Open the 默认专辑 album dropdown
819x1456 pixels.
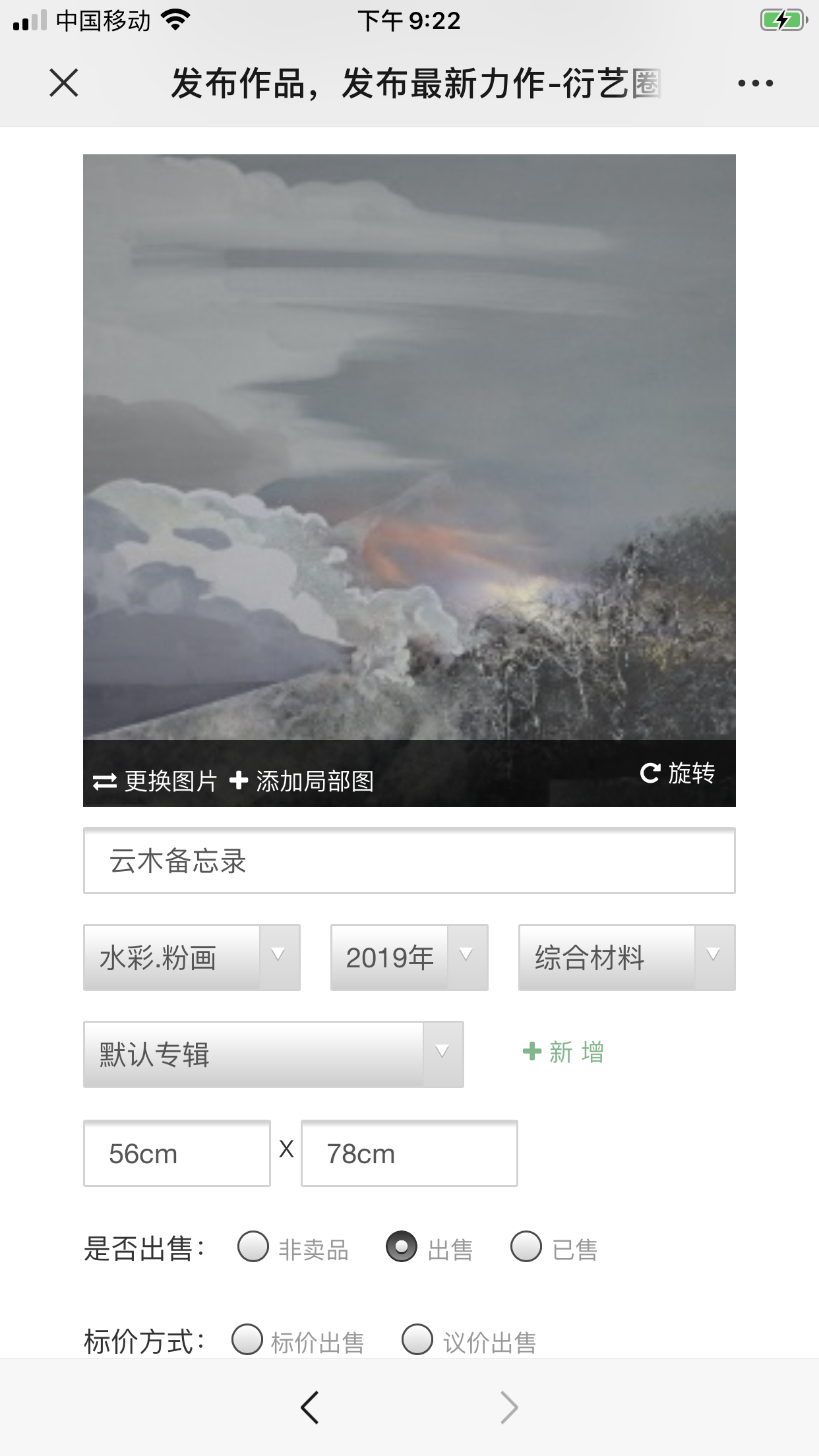coord(274,1054)
